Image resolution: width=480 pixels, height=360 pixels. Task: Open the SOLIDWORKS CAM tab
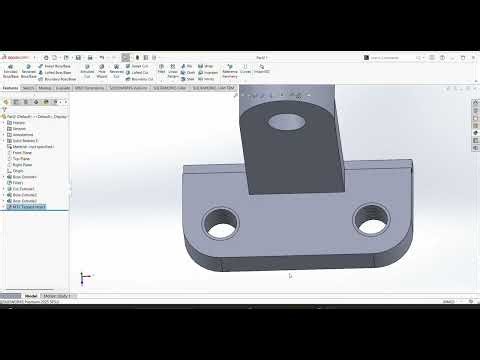point(170,88)
